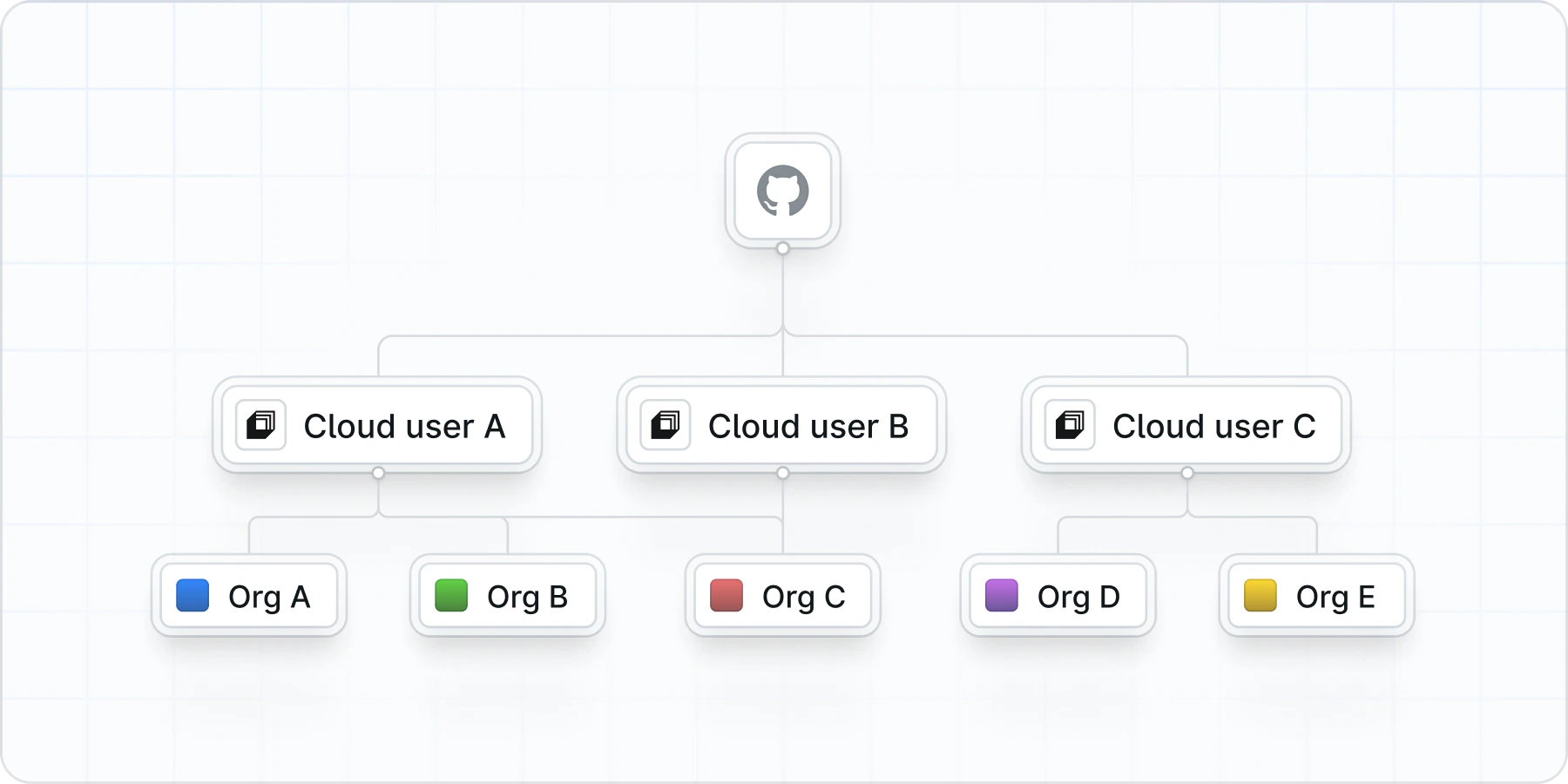Select the Org C node
This screenshot has height=784, width=1568.
click(x=782, y=596)
